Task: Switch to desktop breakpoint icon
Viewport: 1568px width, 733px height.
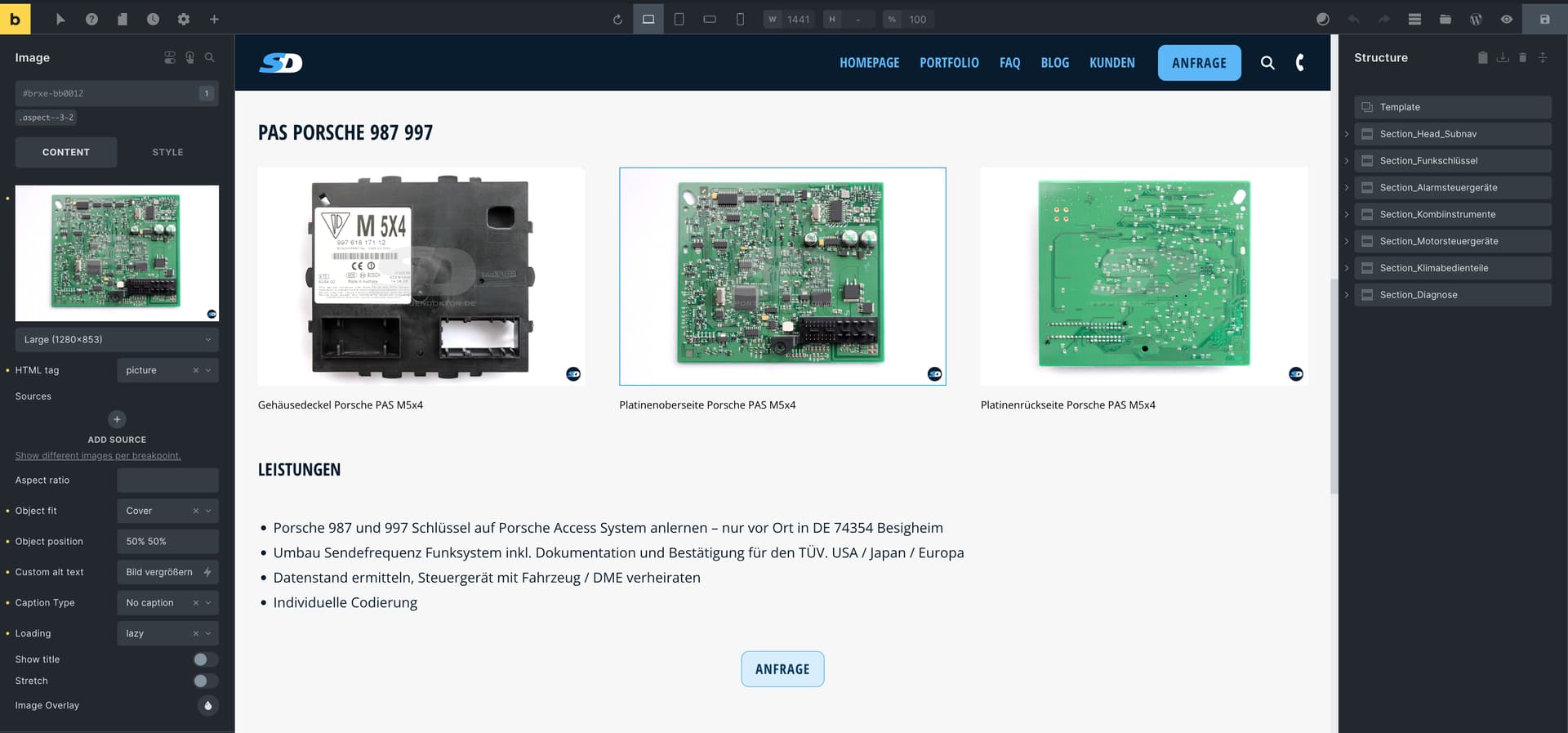Action: click(x=648, y=19)
